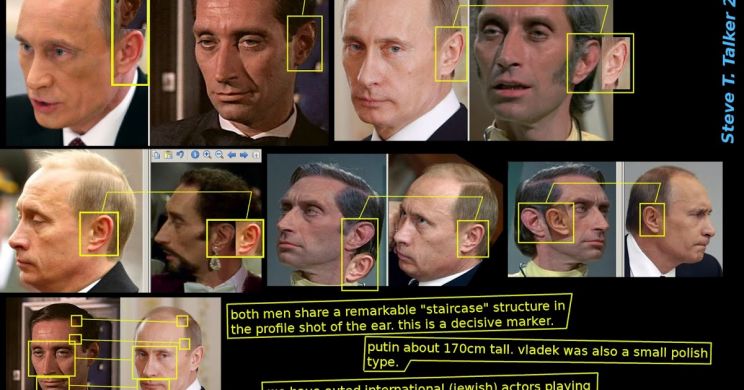
Task: Select the zoom in magnifier icon
Action: 207,155
